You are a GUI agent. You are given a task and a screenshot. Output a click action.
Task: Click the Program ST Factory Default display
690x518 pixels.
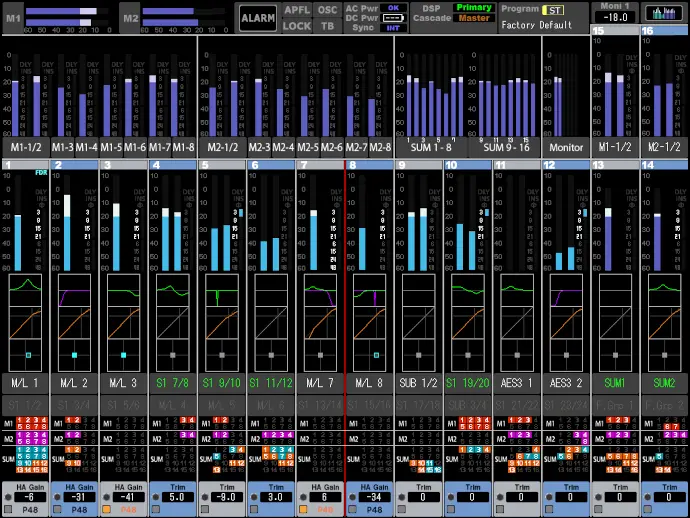[x=543, y=17]
